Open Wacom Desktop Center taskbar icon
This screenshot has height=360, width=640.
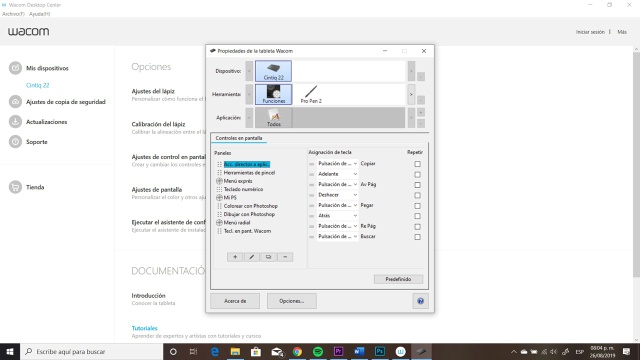400,351
